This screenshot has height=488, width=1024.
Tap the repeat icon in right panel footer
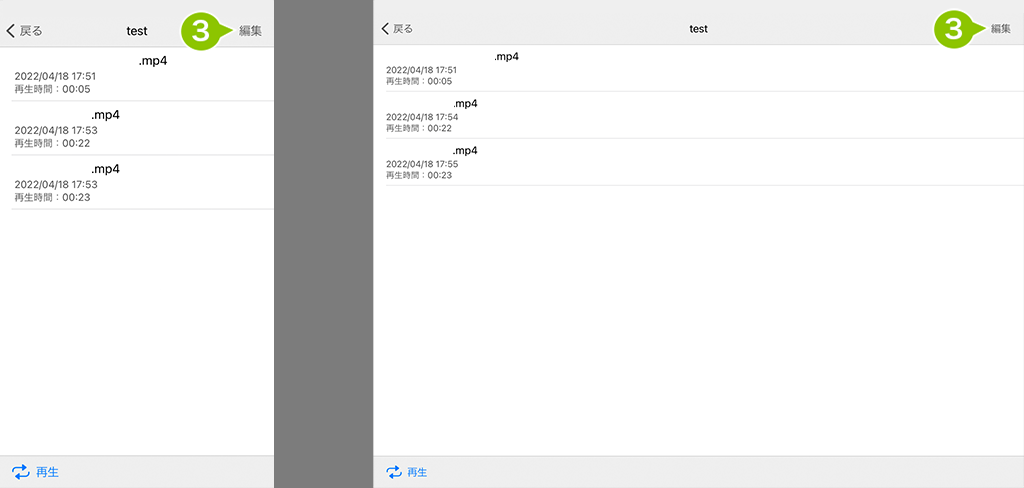click(394, 472)
